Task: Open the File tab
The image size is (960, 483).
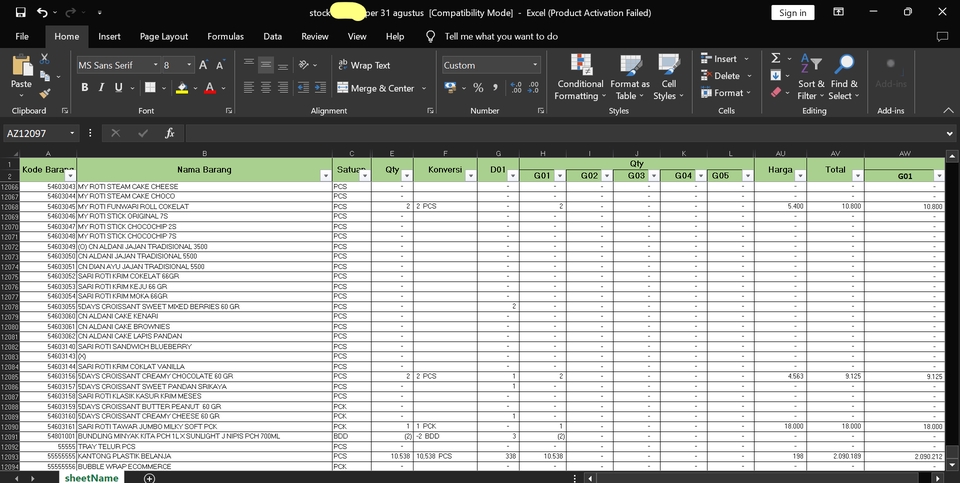Action: 22,37
